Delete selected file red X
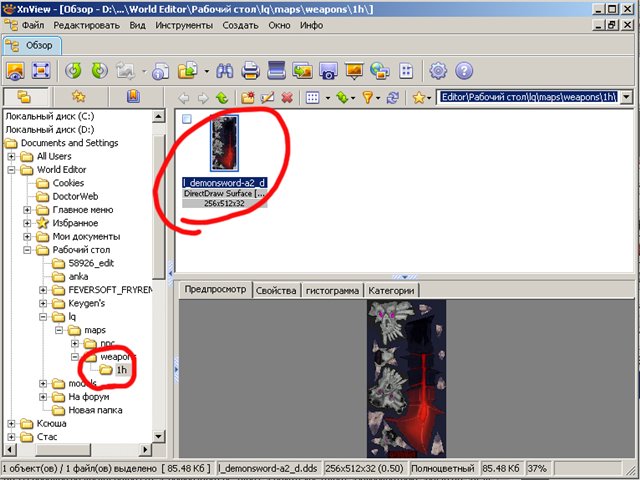640x480 pixels. pyautogui.click(x=287, y=98)
